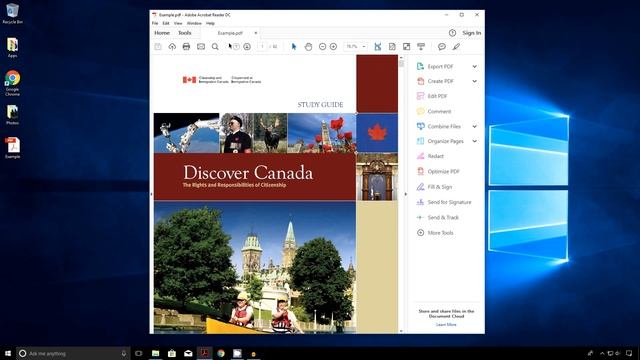
Task: Switch to the Home tab
Action: click(x=162, y=33)
